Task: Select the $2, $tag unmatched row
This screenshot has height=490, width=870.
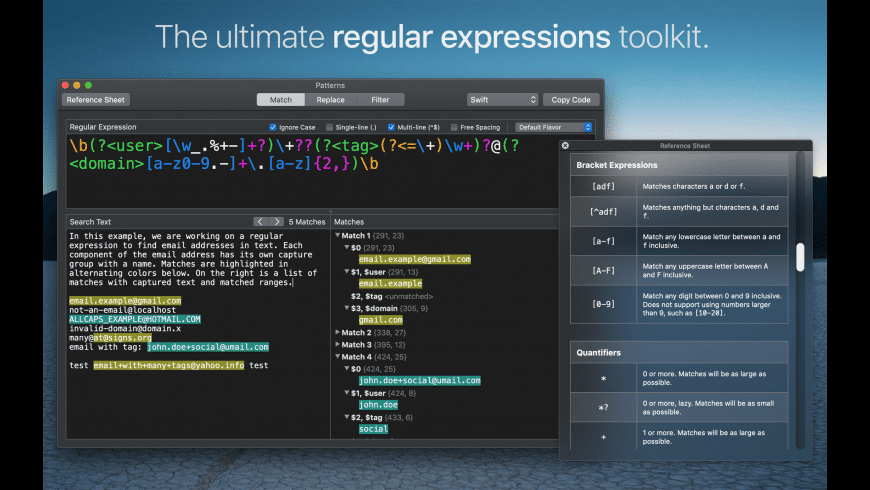Action: pyautogui.click(x=392, y=296)
